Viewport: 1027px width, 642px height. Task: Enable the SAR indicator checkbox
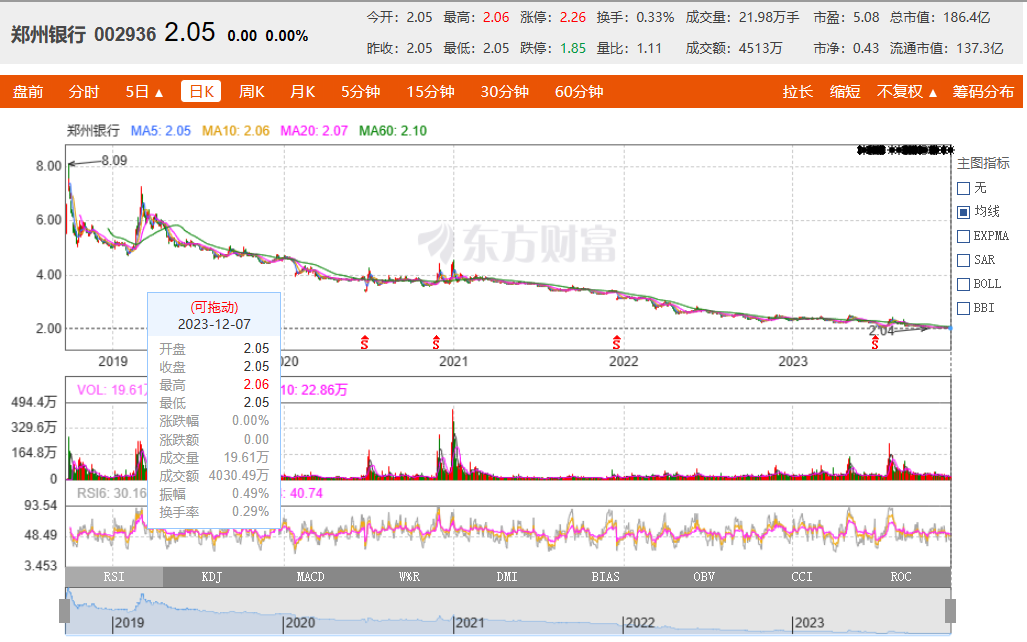click(x=963, y=261)
